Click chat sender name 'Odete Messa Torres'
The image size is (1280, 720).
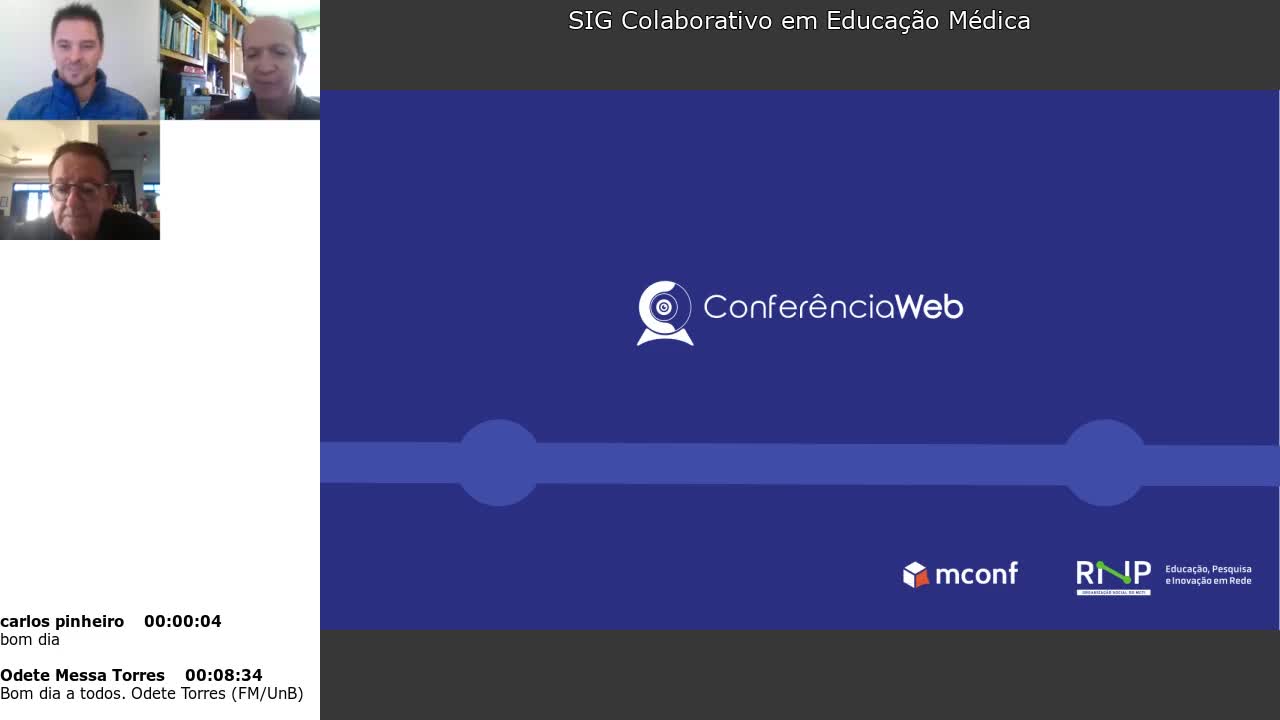[82, 675]
